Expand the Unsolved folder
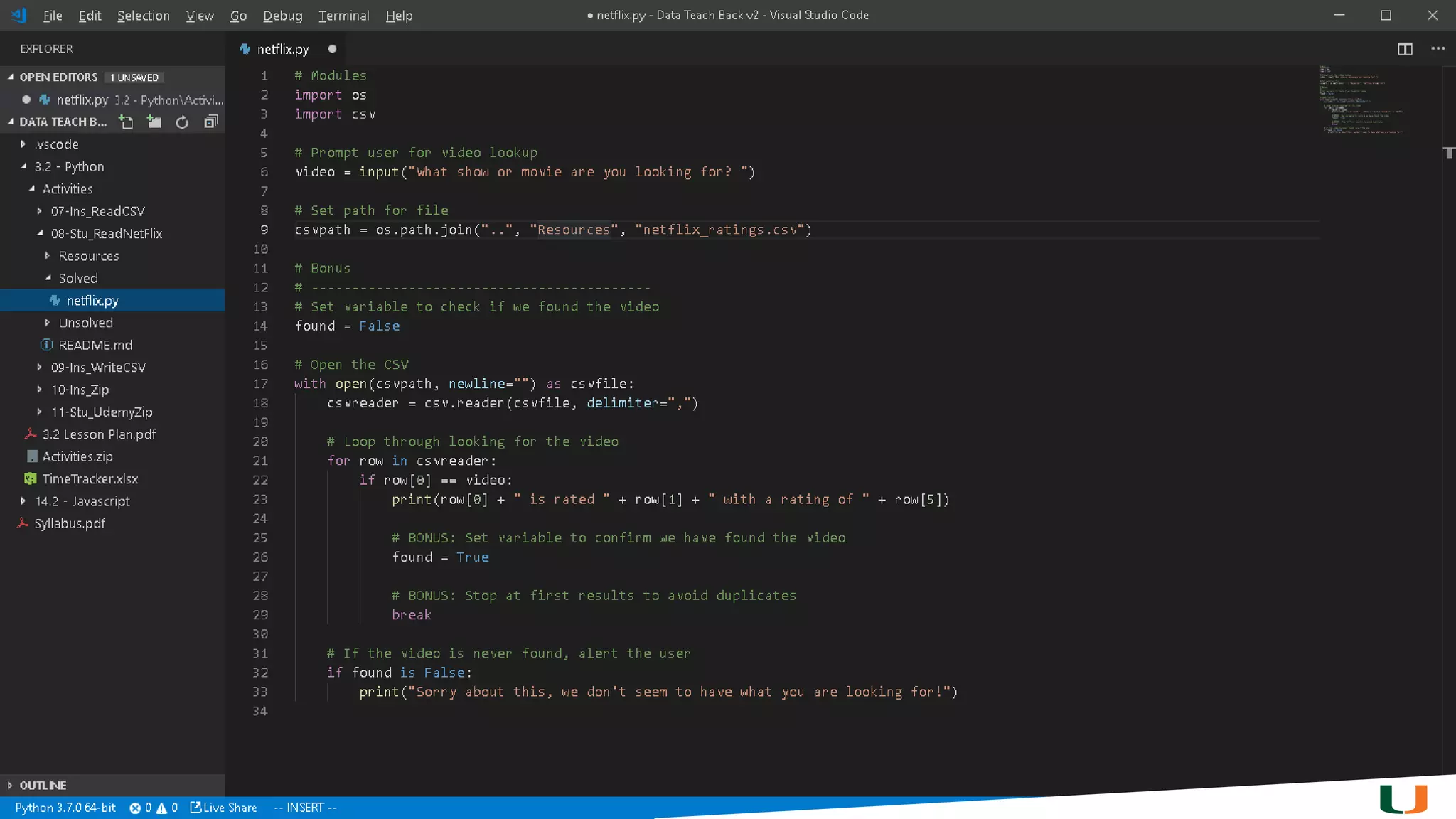1456x819 pixels. 85,323
